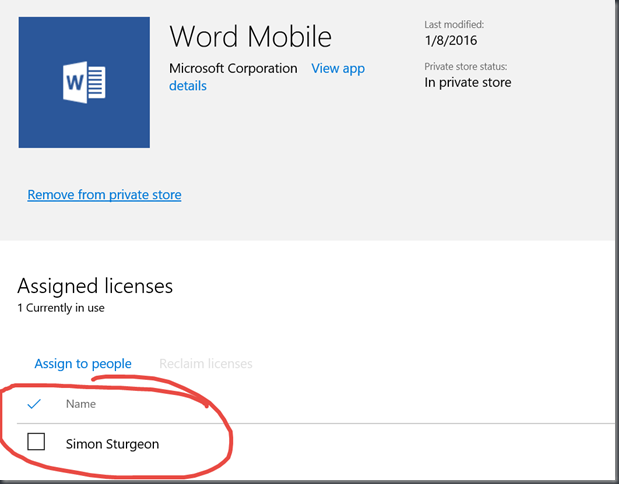
Task: Click the Microsoft Corporation publisher text
Action: coord(233,68)
